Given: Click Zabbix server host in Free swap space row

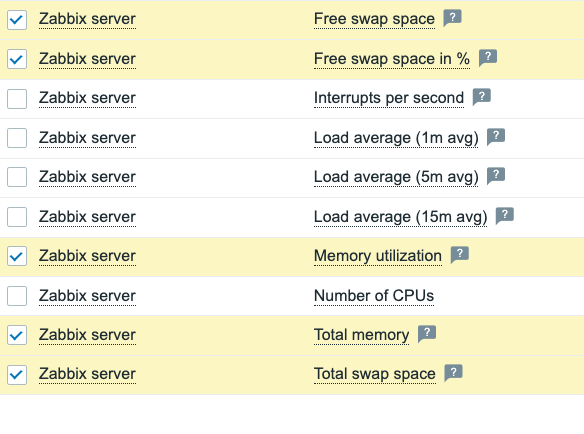Looking at the screenshot, I should (x=87, y=19).
